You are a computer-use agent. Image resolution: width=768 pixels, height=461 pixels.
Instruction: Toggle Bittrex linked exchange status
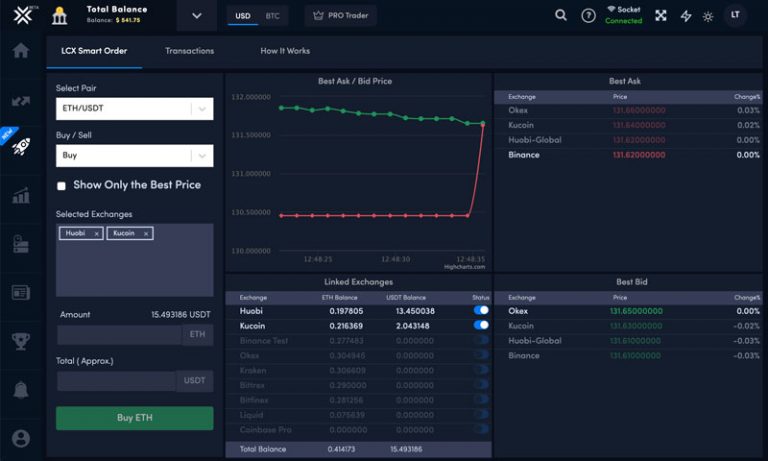coord(481,384)
